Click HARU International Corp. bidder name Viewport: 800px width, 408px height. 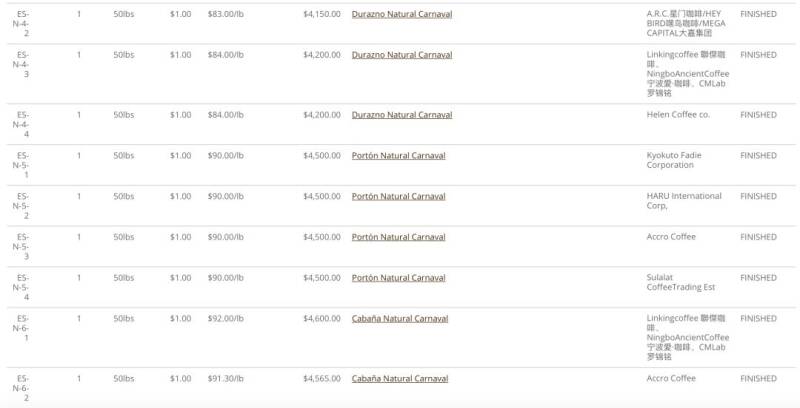point(684,201)
